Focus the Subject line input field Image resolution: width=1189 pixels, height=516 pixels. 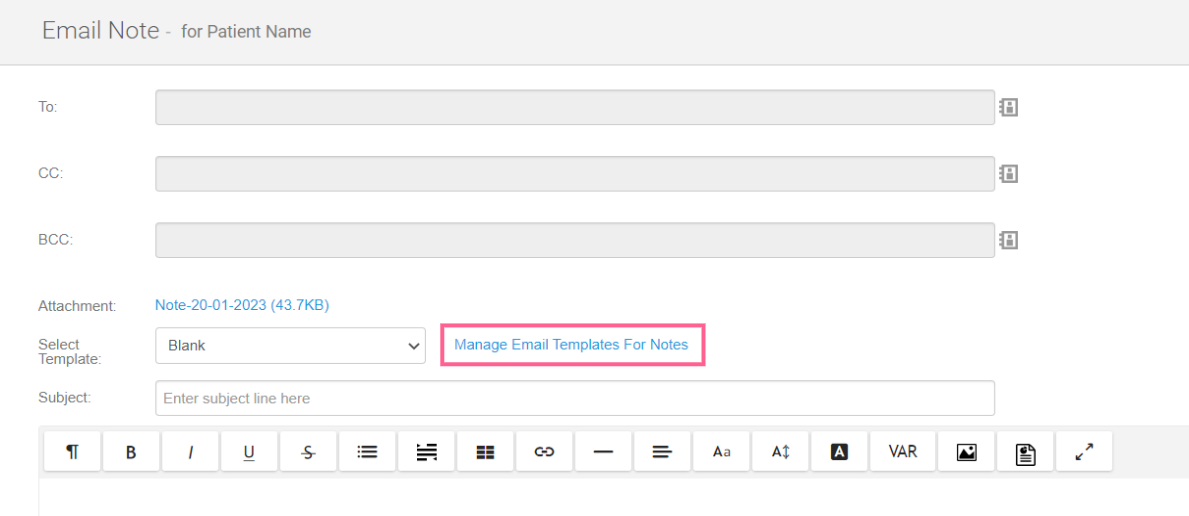575,398
